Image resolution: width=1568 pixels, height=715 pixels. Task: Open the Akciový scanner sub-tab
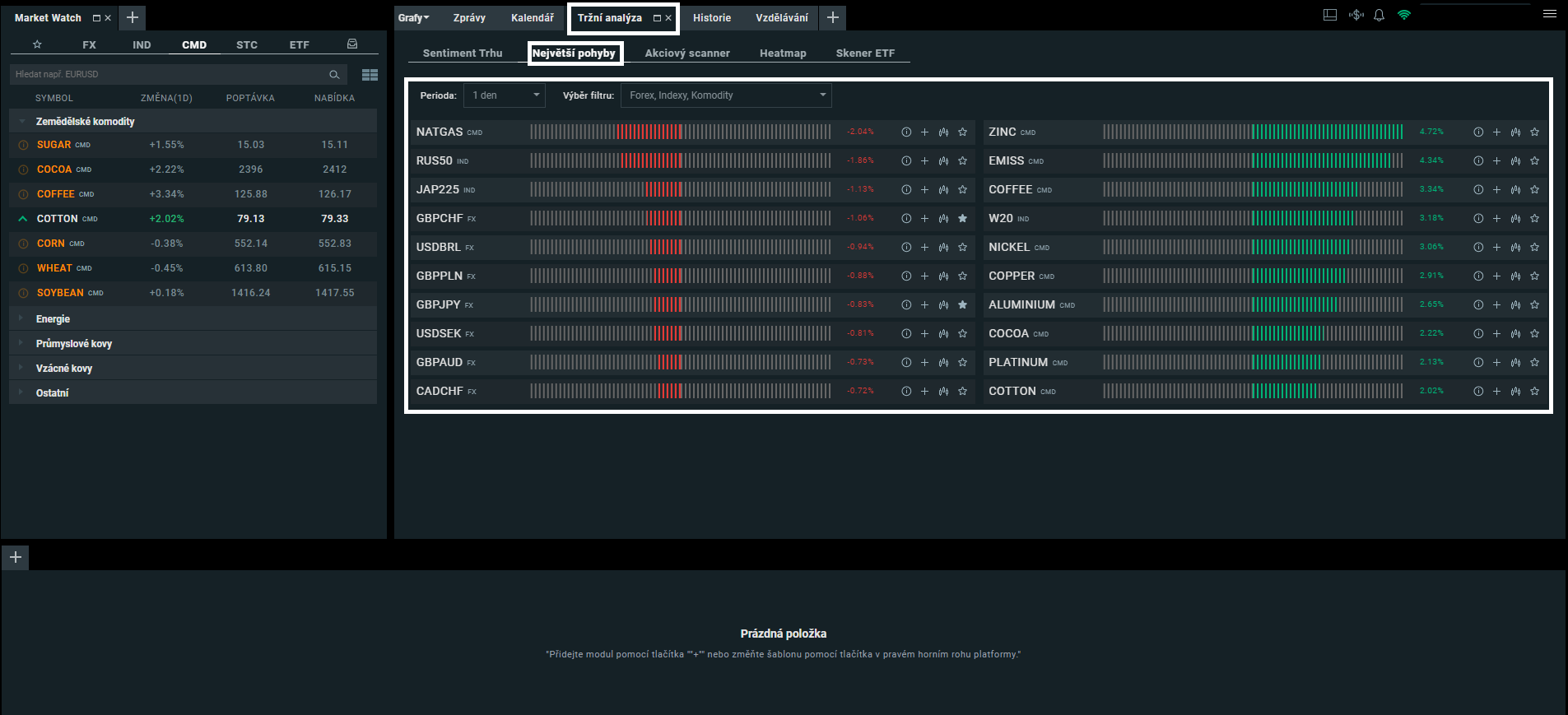tap(687, 53)
